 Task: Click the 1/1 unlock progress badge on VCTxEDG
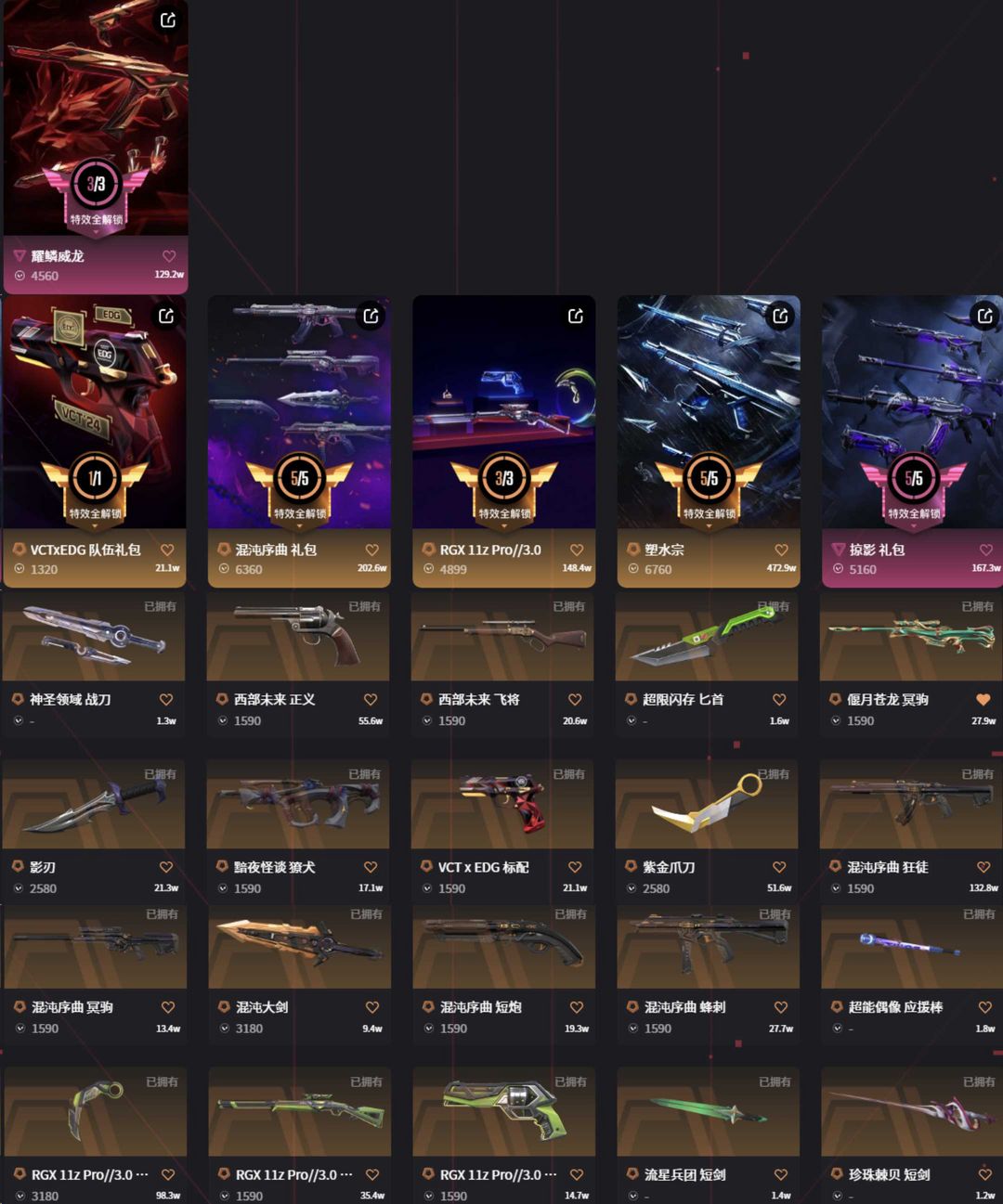tap(95, 489)
